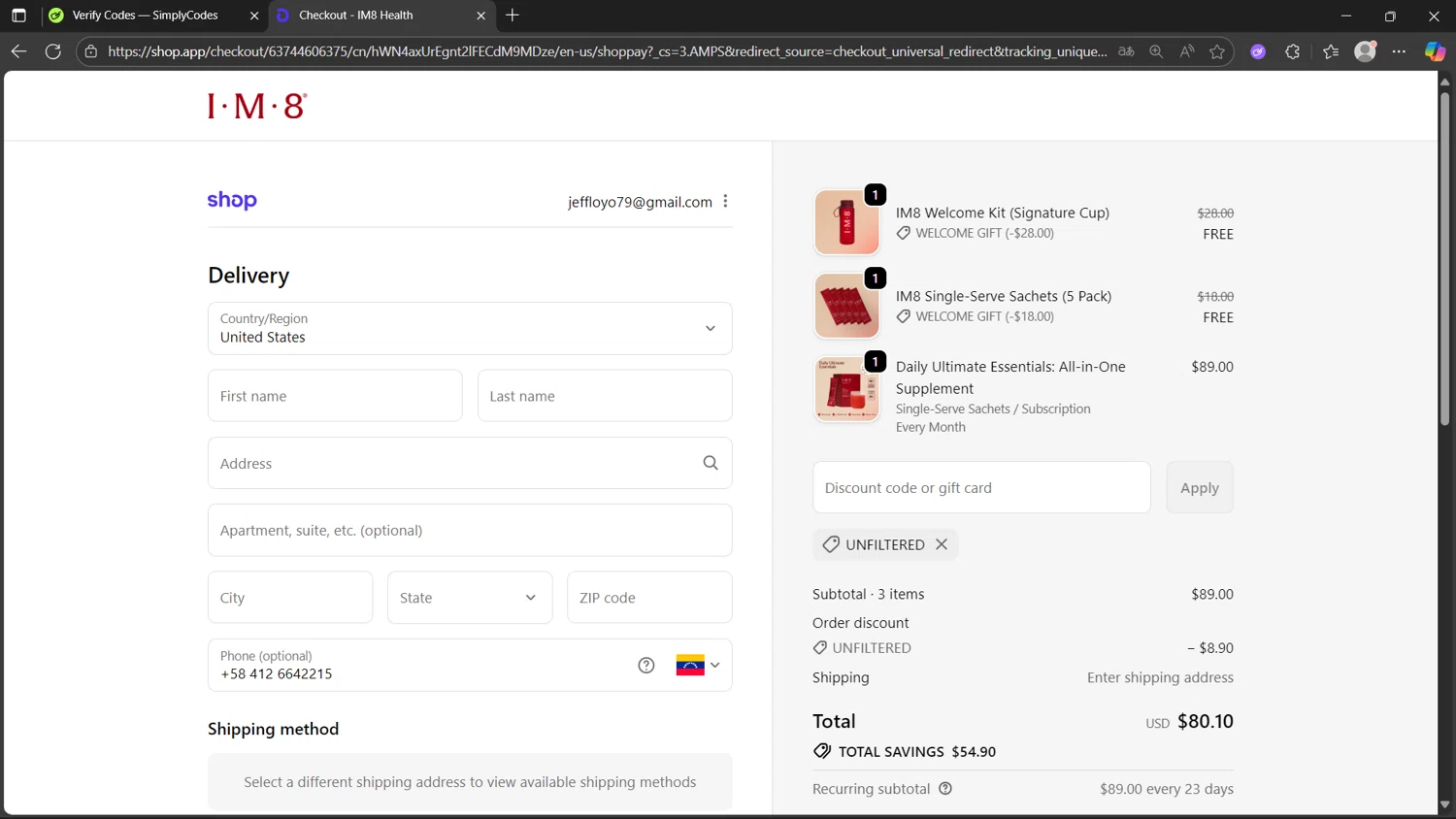Click the IM8 Welcome Kit (Signature Cup) title

pos(1003,213)
